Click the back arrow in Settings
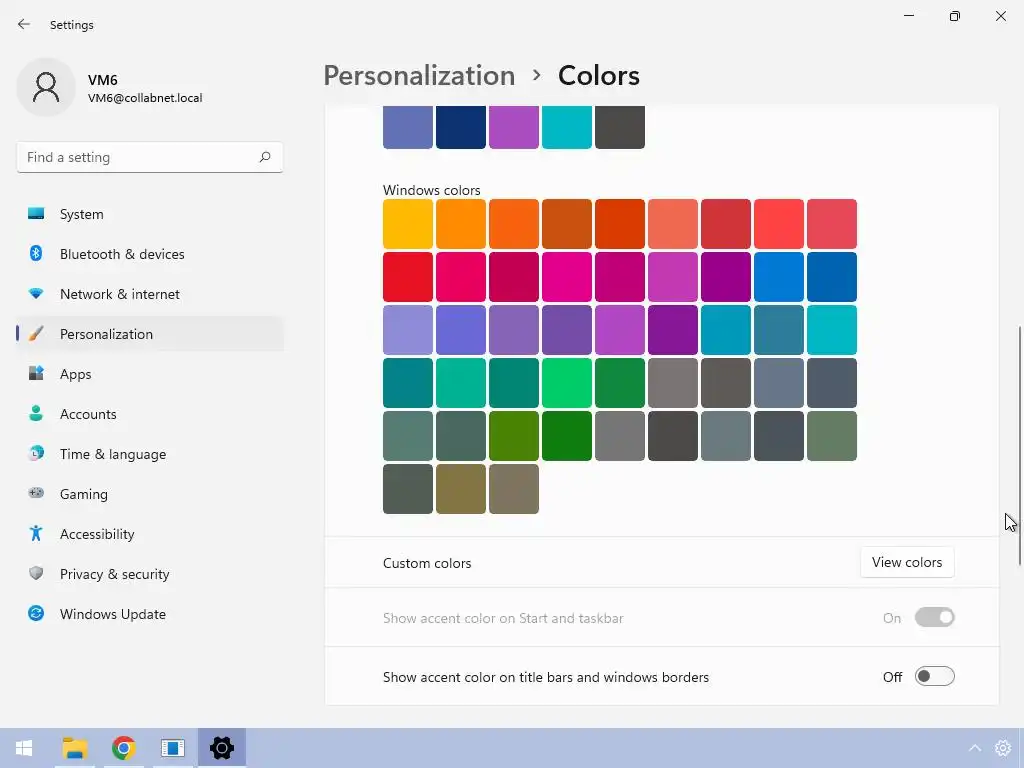The width and height of the screenshot is (1024, 768). [24, 24]
